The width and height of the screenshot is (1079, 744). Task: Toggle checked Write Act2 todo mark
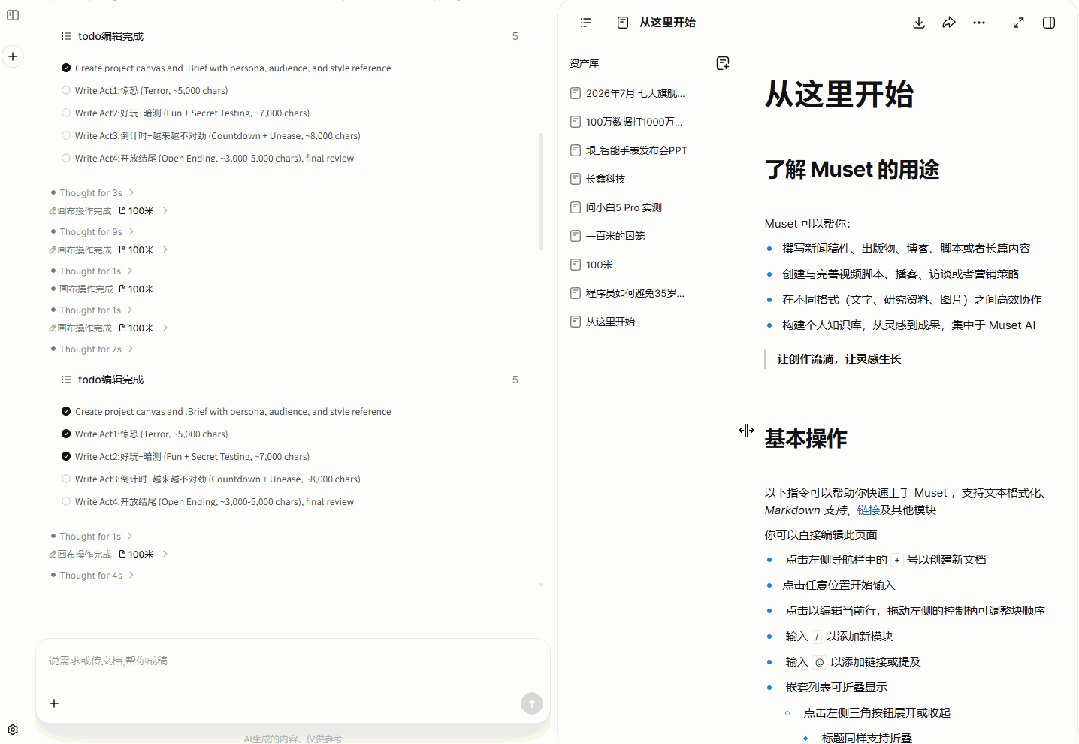[x=66, y=456]
